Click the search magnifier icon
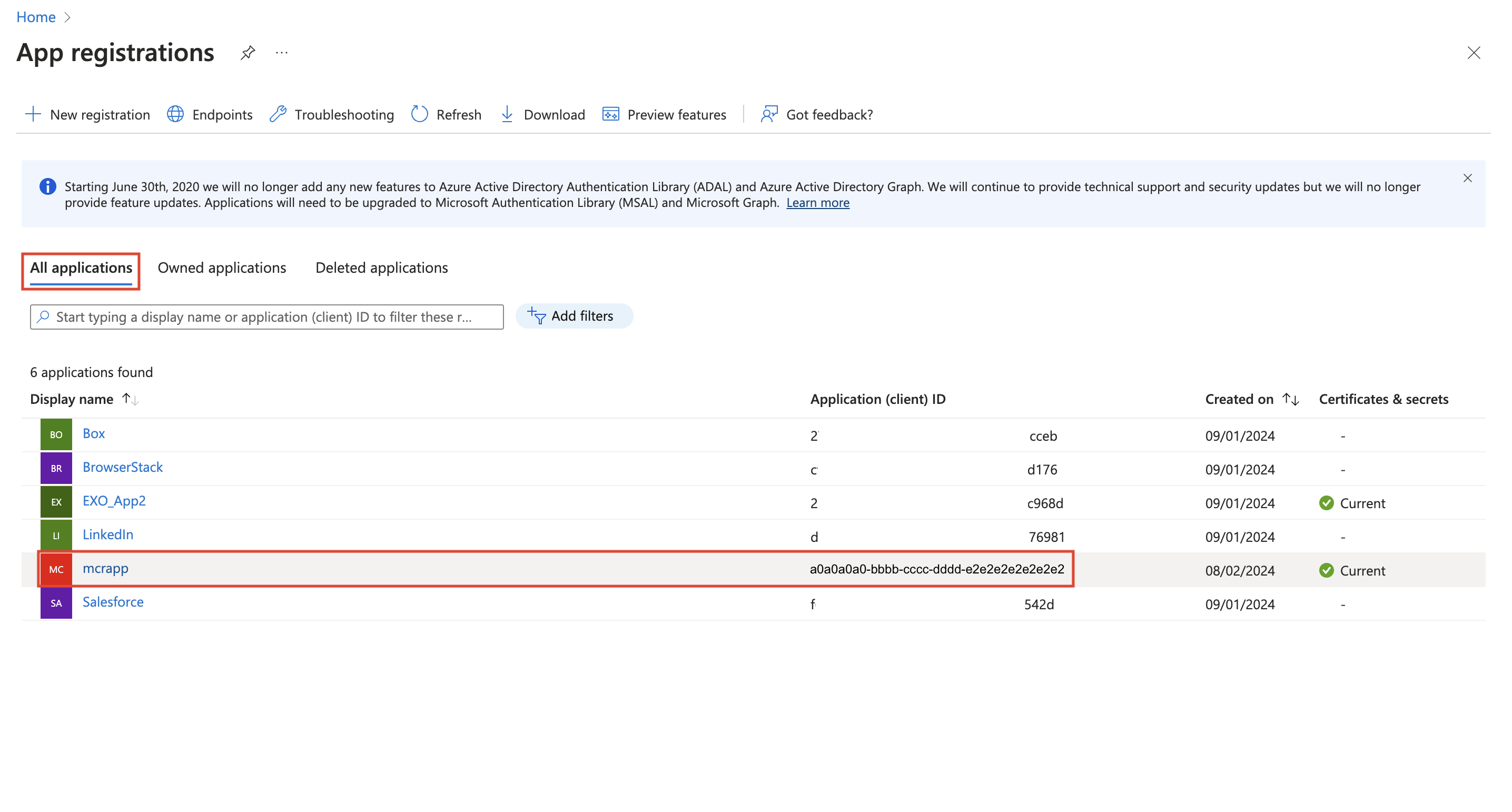This screenshot has width=1512, height=812. [43, 317]
